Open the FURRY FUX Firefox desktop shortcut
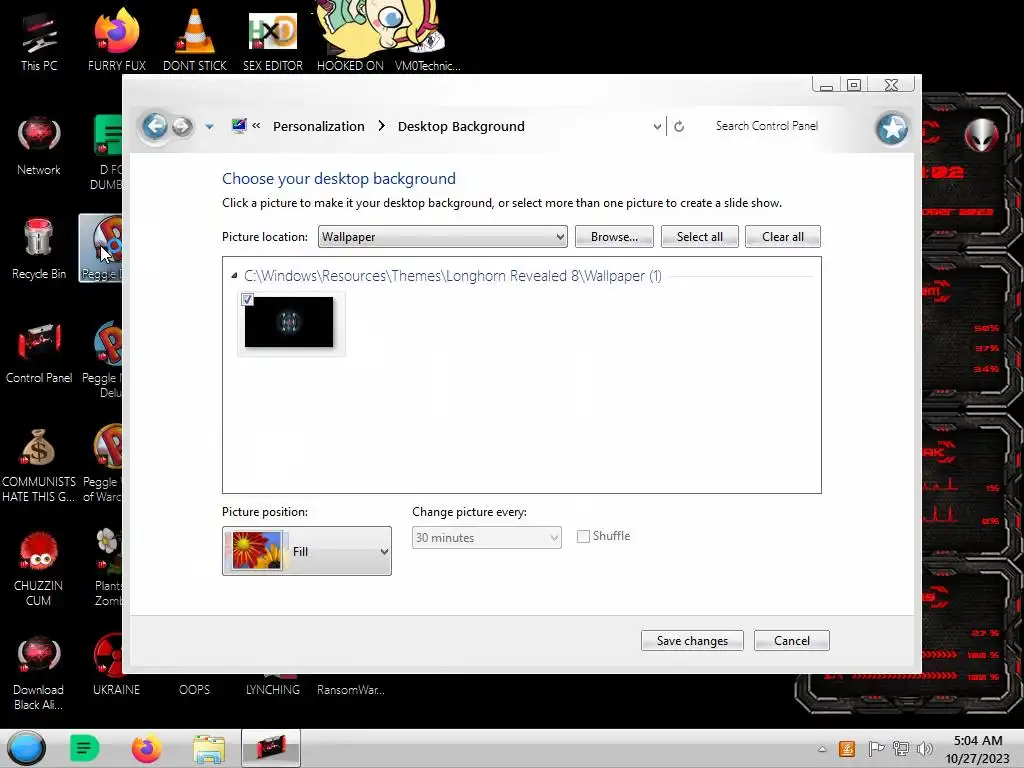This screenshot has height=768, width=1024. tap(116, 40)
